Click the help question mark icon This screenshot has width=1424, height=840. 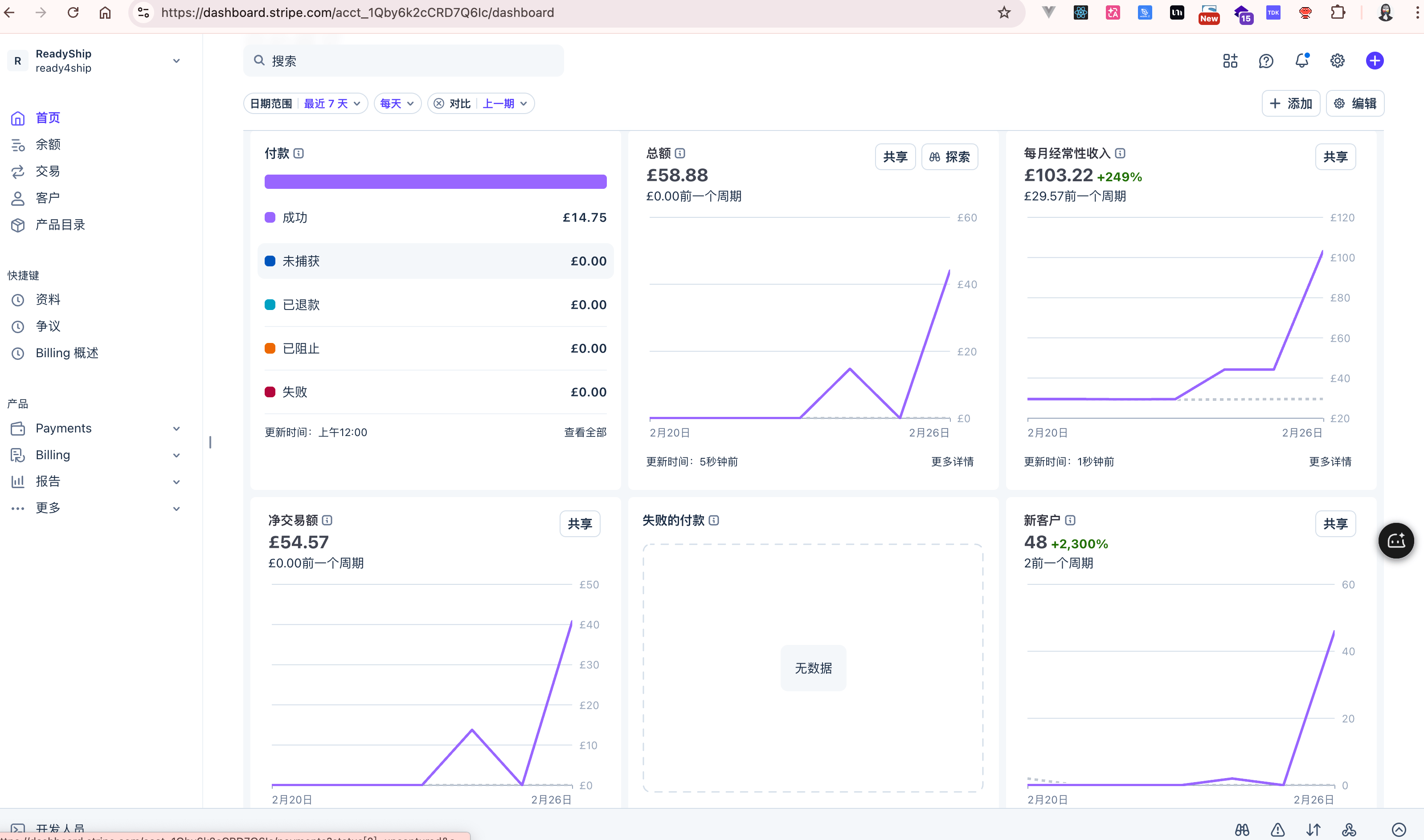[1266, 61]
